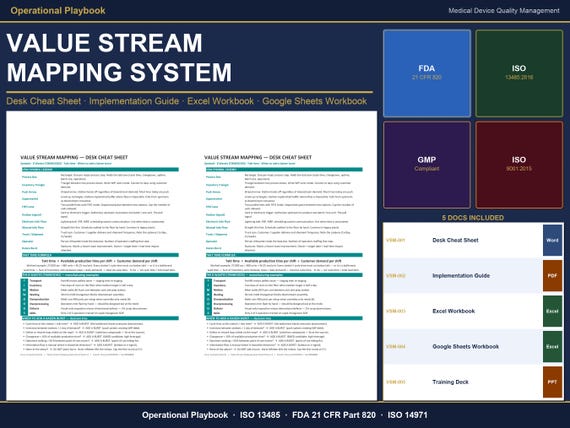Click the 'VALUE STREAM' title line
This screenshot has width=570, height=428.
pos(104,43)
